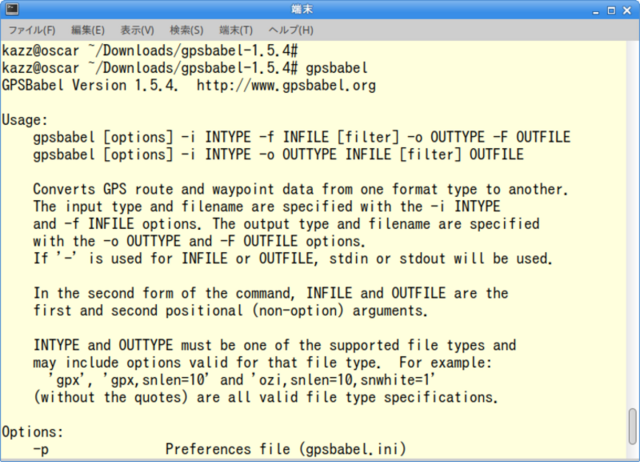Screen dimensions: 640x462
Task: Open the 編集(E) menu
Action: click(x=88, y=30)
